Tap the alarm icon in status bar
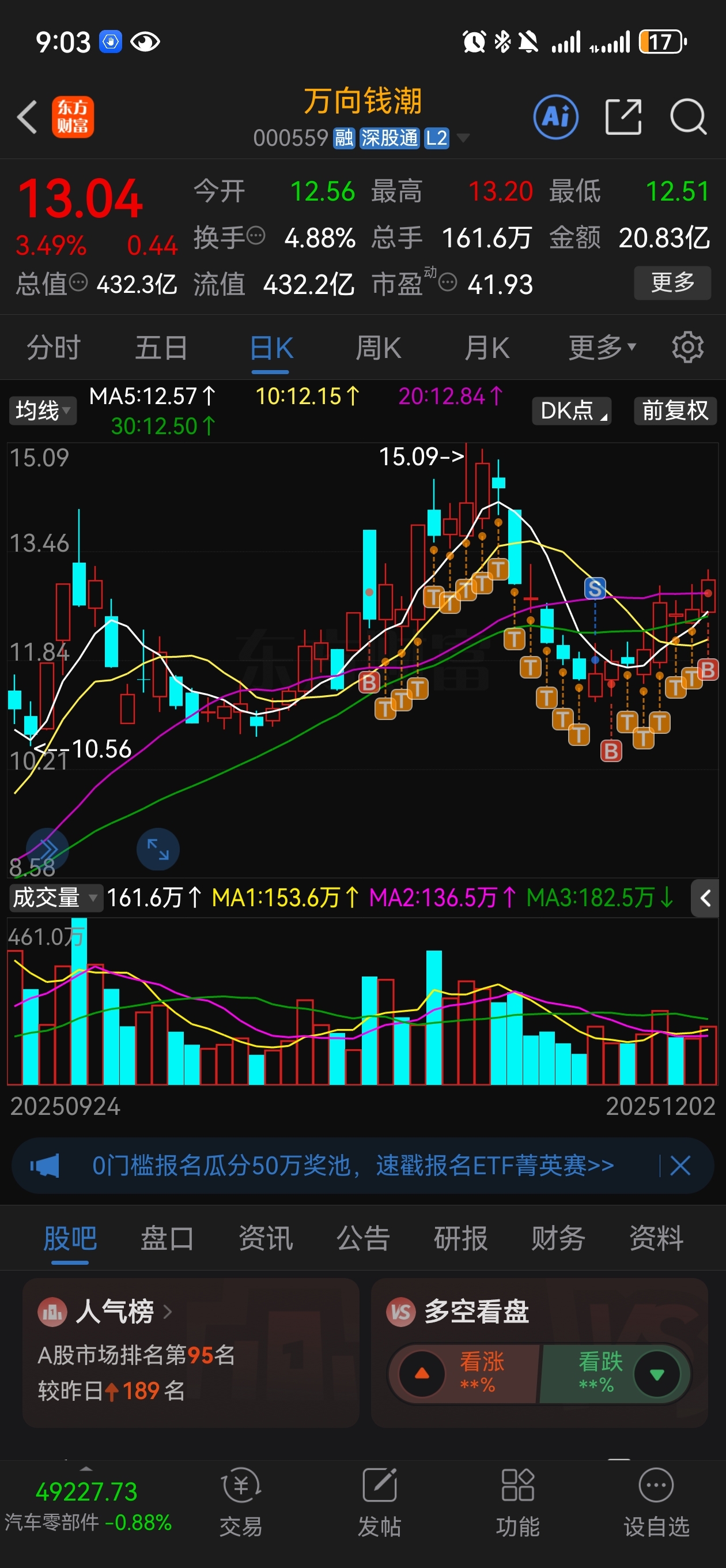The height and width of the screenshot is (1568, 726). coord(474,42)
